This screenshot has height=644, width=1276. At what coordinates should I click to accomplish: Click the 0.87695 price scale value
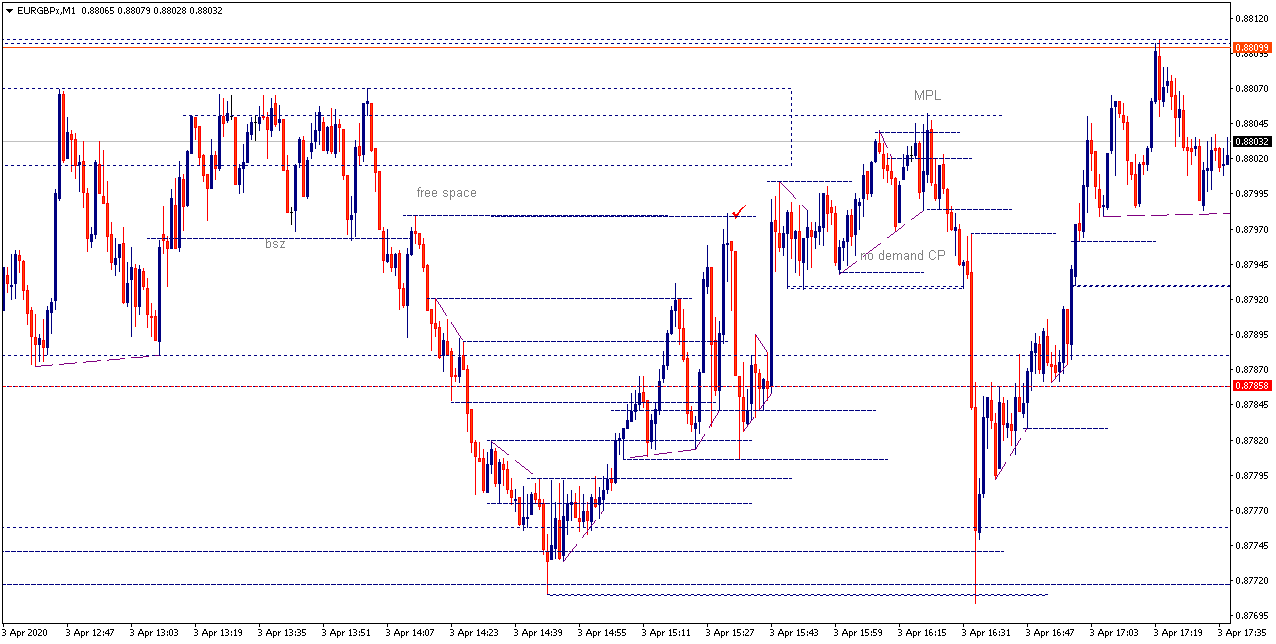pos(1253,616)
